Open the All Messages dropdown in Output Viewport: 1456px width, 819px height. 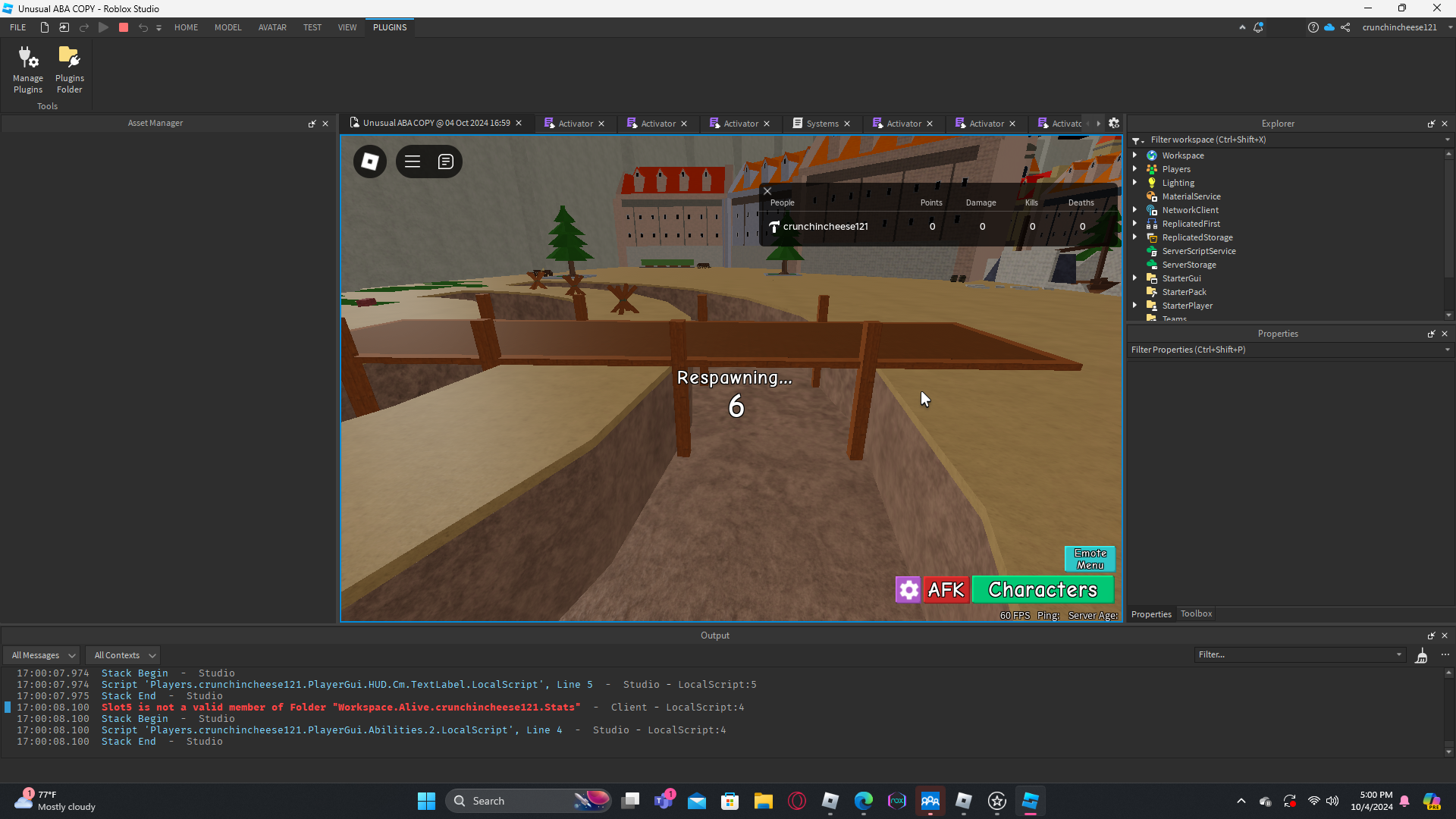[42, 655]
